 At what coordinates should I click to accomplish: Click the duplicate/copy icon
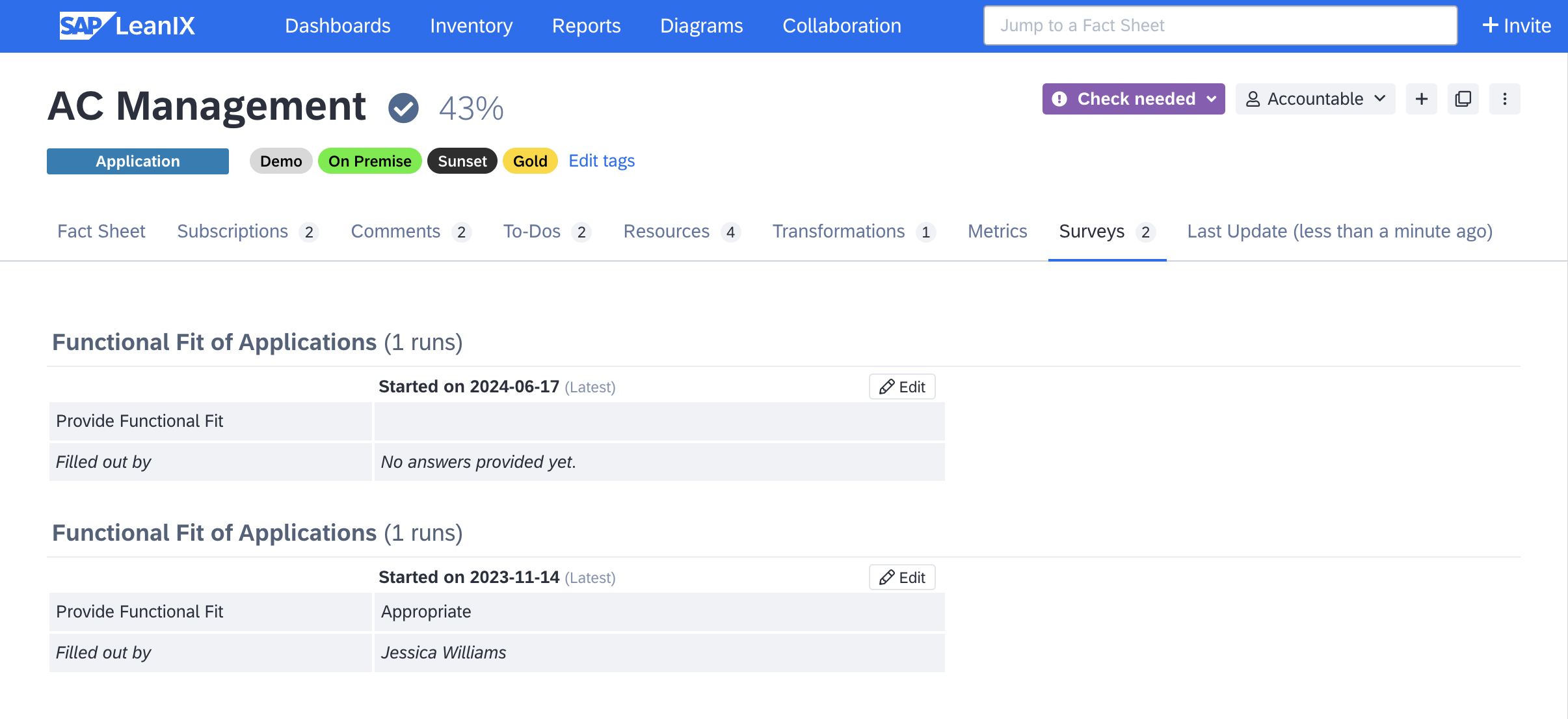(x=1463, y=98)
